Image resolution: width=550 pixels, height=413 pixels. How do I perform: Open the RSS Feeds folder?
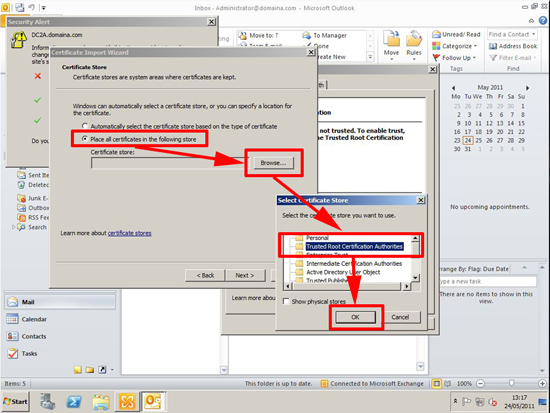pyautogui.click(x=33, y=218)
